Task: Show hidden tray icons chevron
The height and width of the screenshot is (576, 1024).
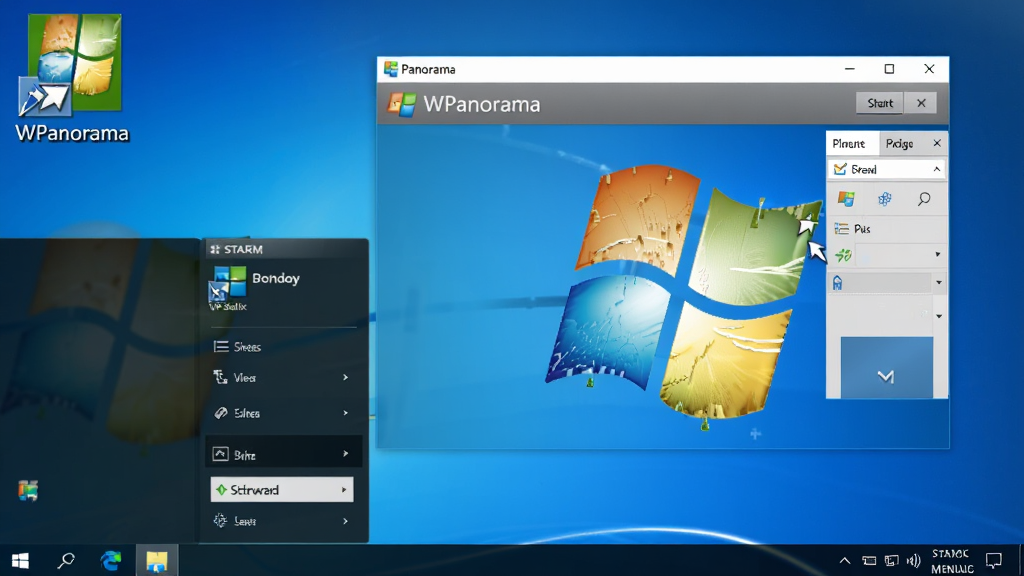Action: pos(844,560)
